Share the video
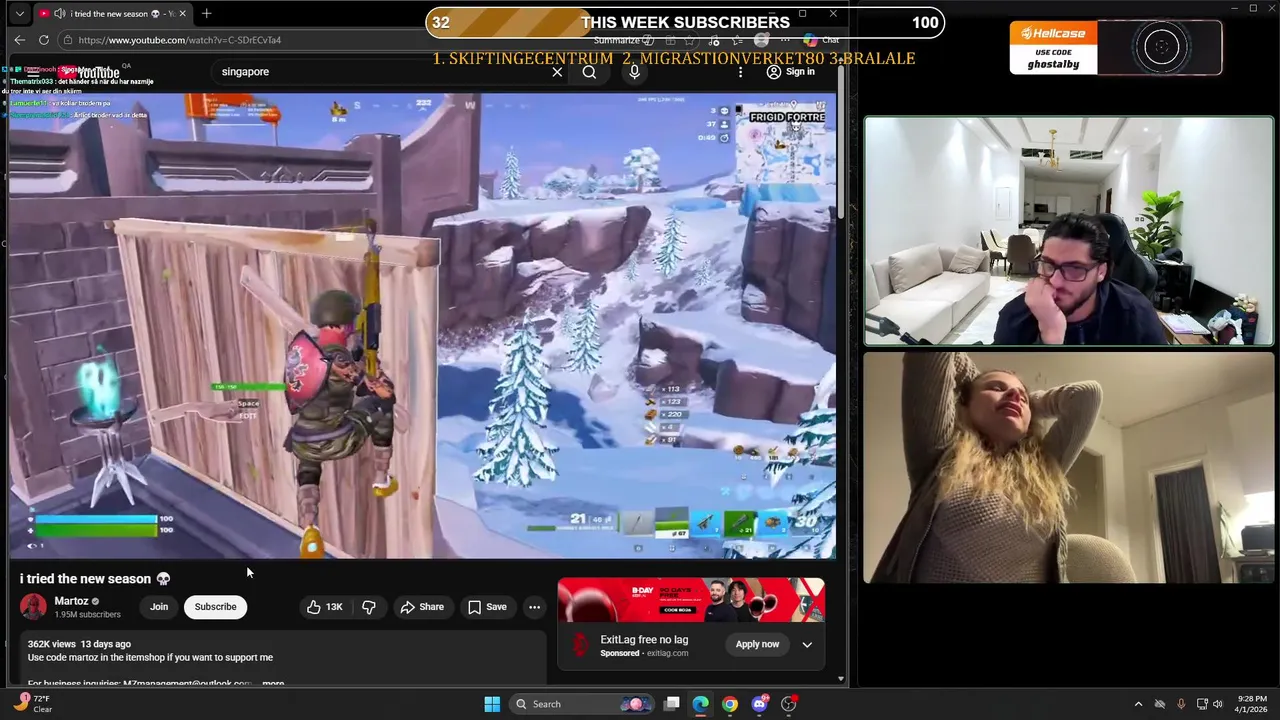This screenshot has height=720, width=1280. 421,607
